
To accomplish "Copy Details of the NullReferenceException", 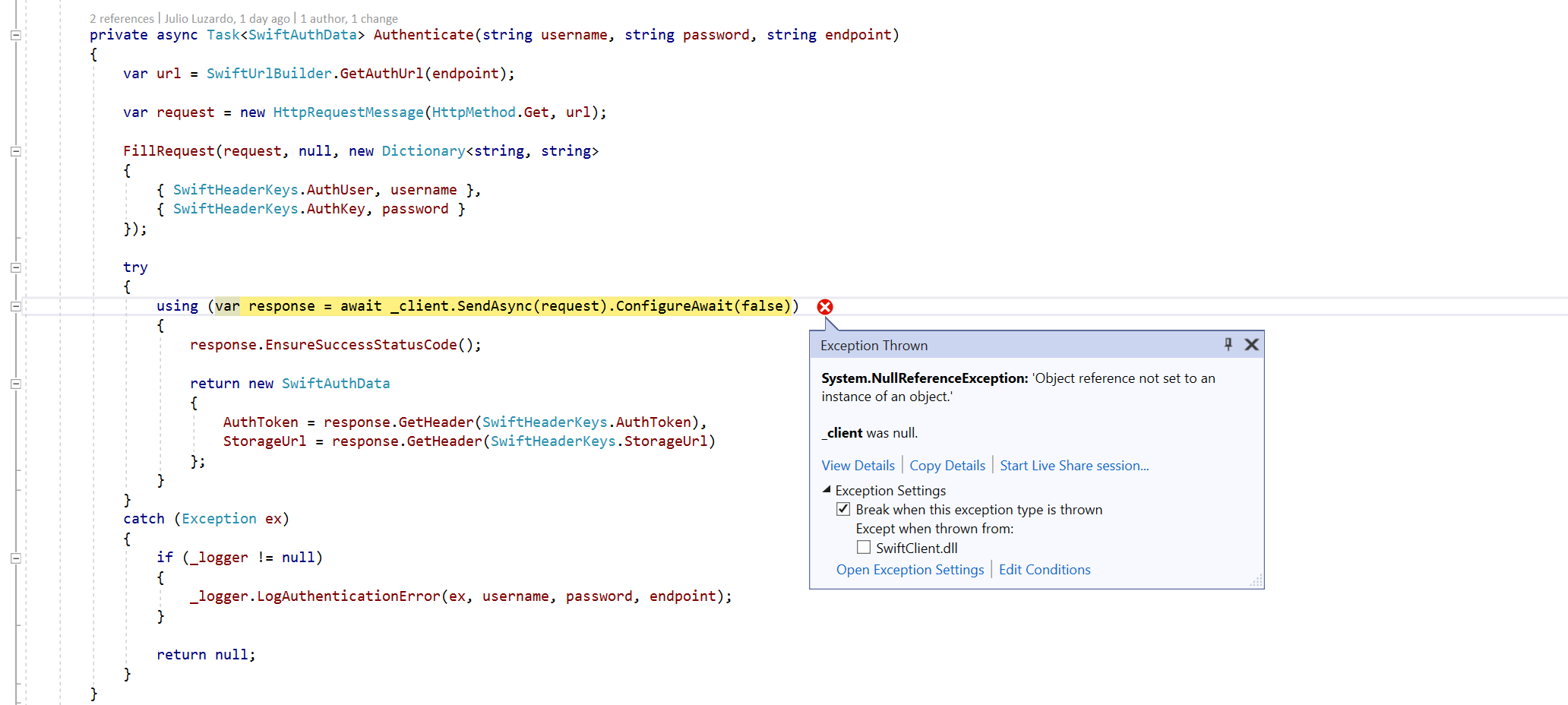I will point(947,465).
